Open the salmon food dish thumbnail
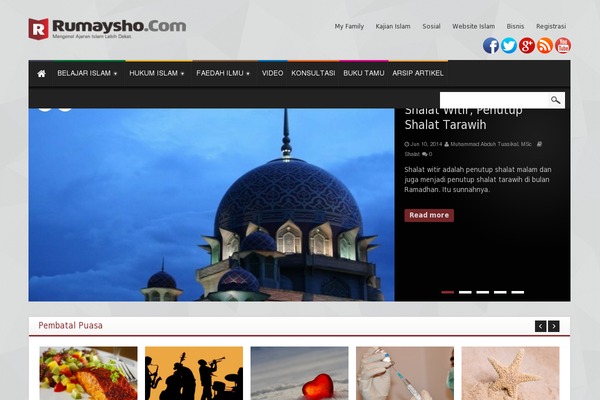Image resolution: width=600 pixels, height=400 pixels. 88,373
